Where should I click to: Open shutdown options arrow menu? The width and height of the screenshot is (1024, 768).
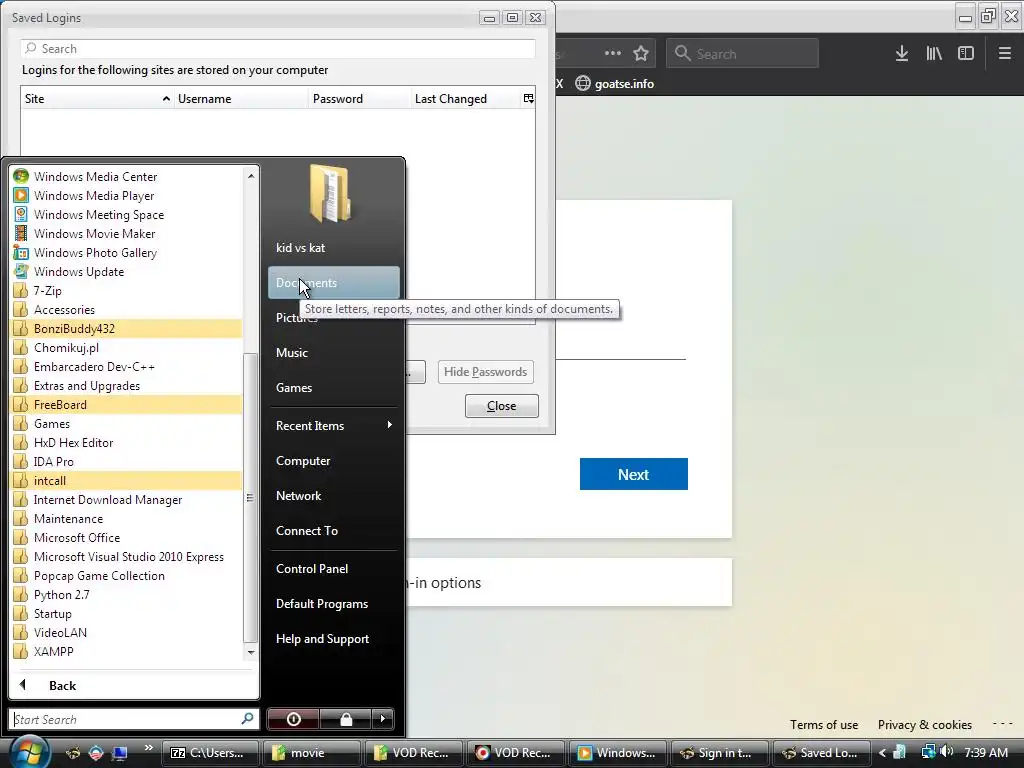tap(383, 719)
